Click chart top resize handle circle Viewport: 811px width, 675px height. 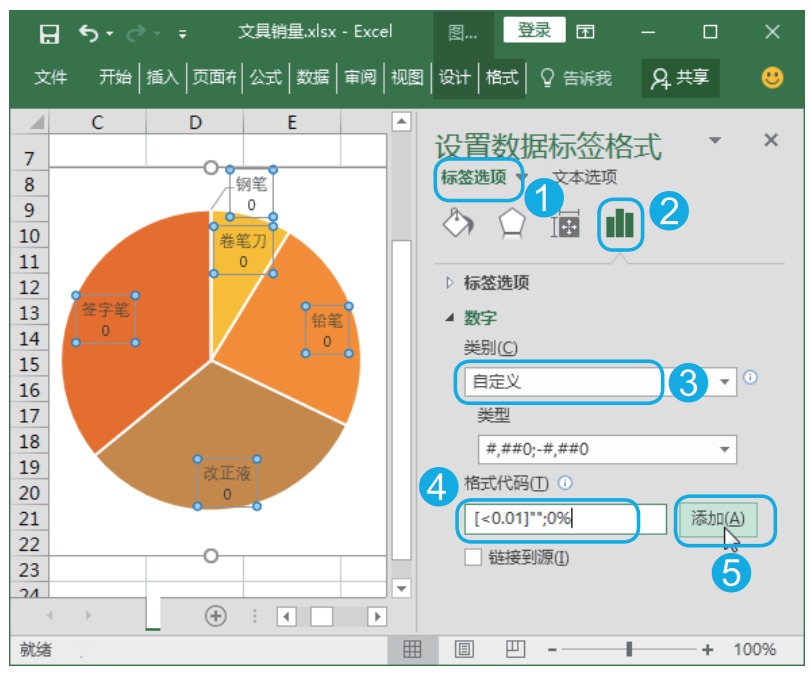click(211, 168)
